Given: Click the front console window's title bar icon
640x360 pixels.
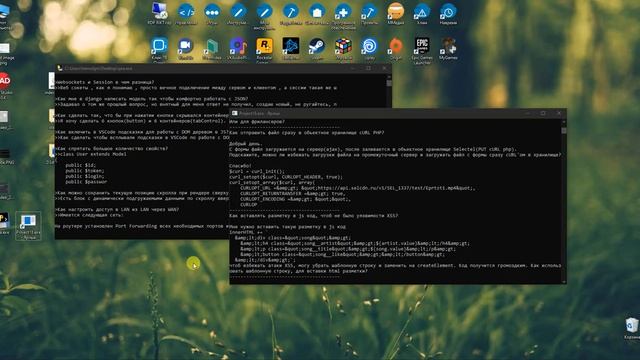Looking at the screenshot, I should 235,113.
